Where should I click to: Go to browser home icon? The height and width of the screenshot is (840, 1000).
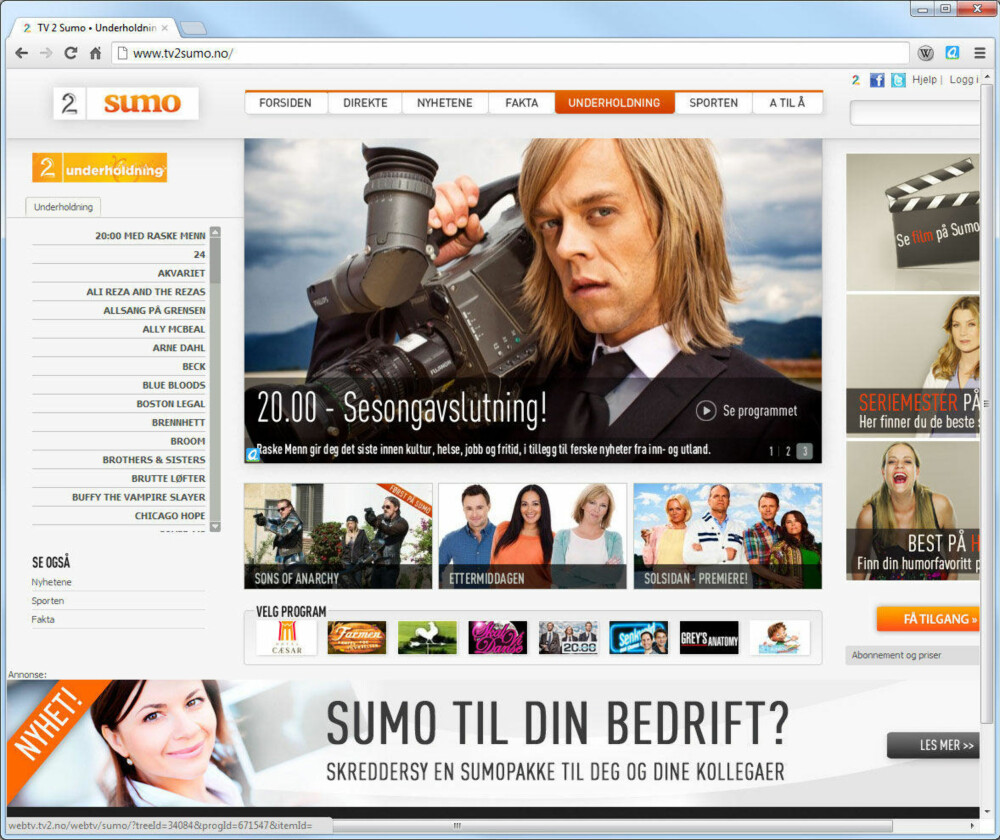click(96, 54)
